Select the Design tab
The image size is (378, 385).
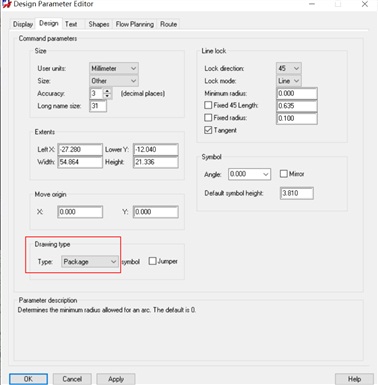(49, 23)
